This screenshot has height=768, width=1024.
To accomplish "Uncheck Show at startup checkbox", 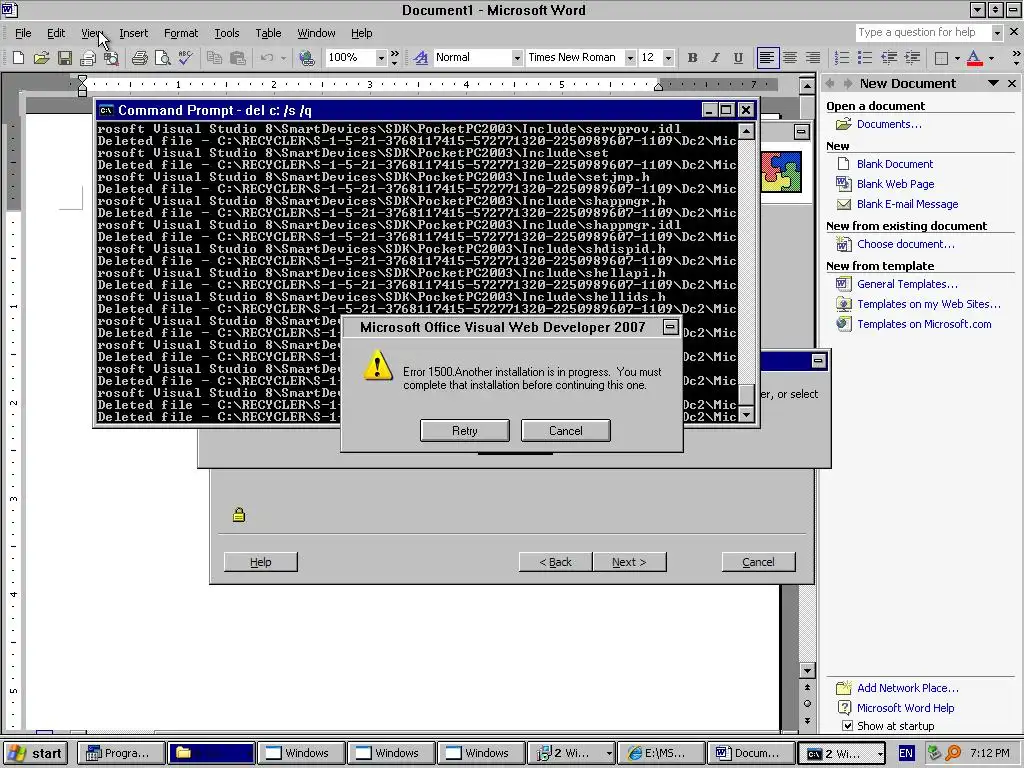I will click(x=847, y=726).
